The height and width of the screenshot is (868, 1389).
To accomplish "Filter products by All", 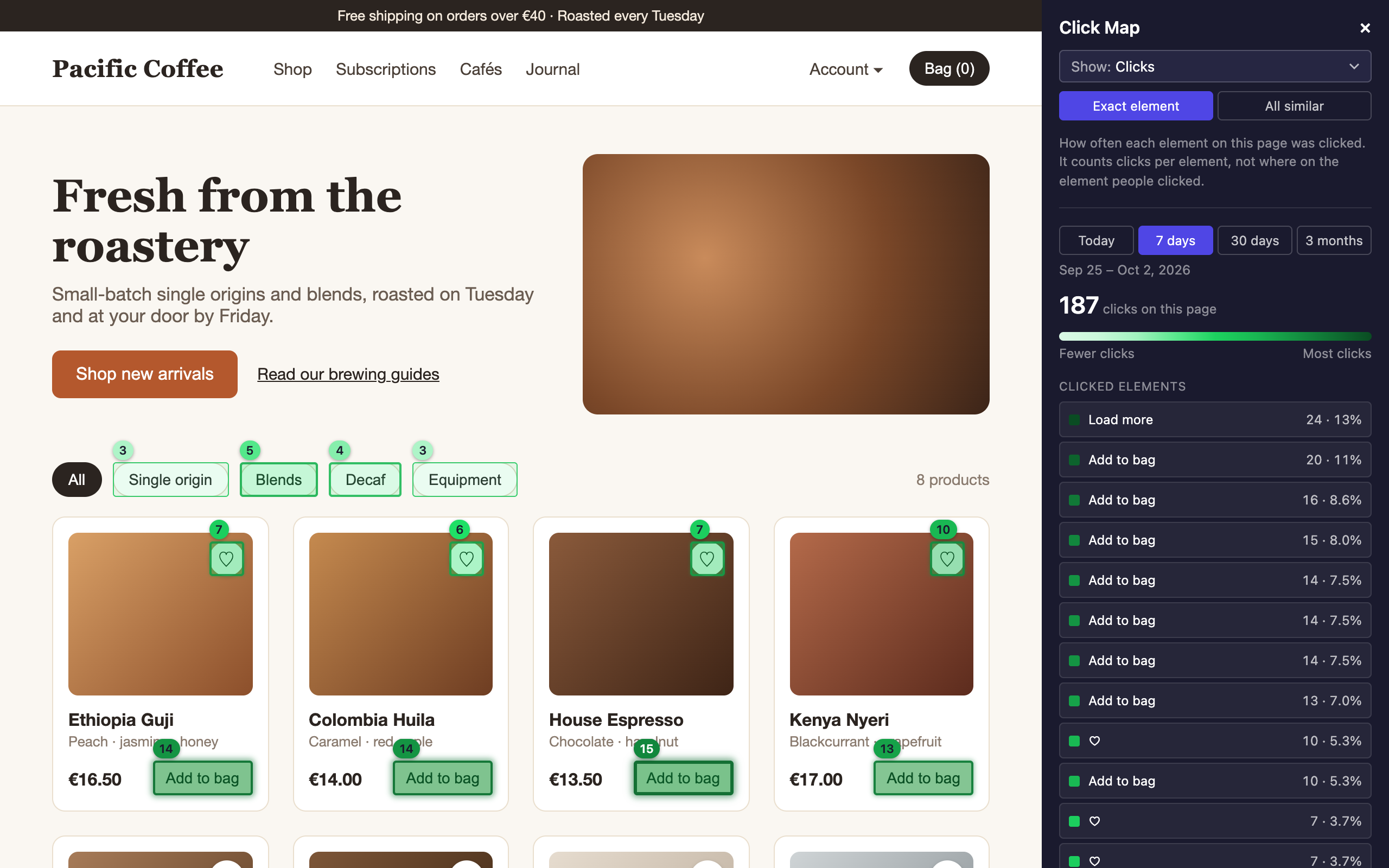I will pyautogui.click(x=77, y=480).
